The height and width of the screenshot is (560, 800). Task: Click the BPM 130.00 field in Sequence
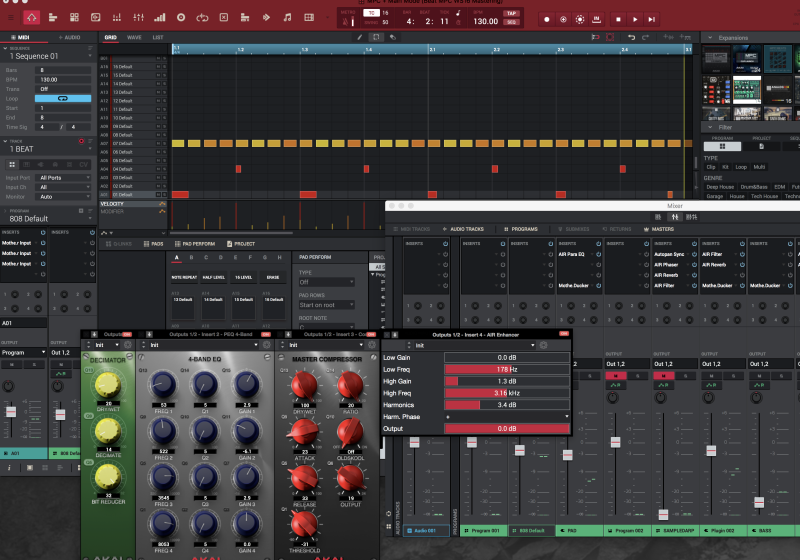click(64, 79)
